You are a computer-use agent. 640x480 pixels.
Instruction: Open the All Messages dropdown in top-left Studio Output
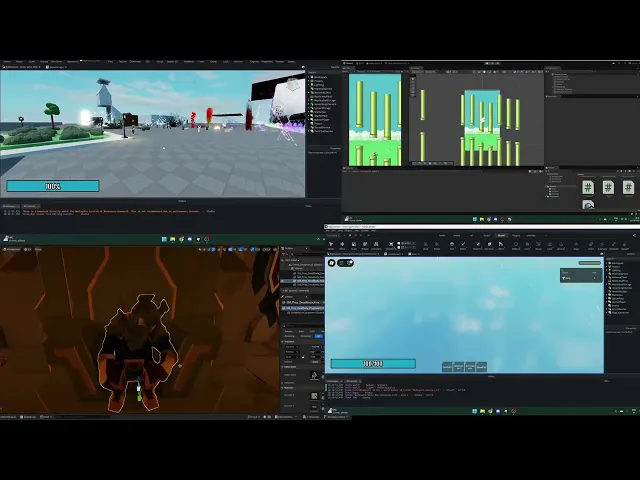pos(10,206)
